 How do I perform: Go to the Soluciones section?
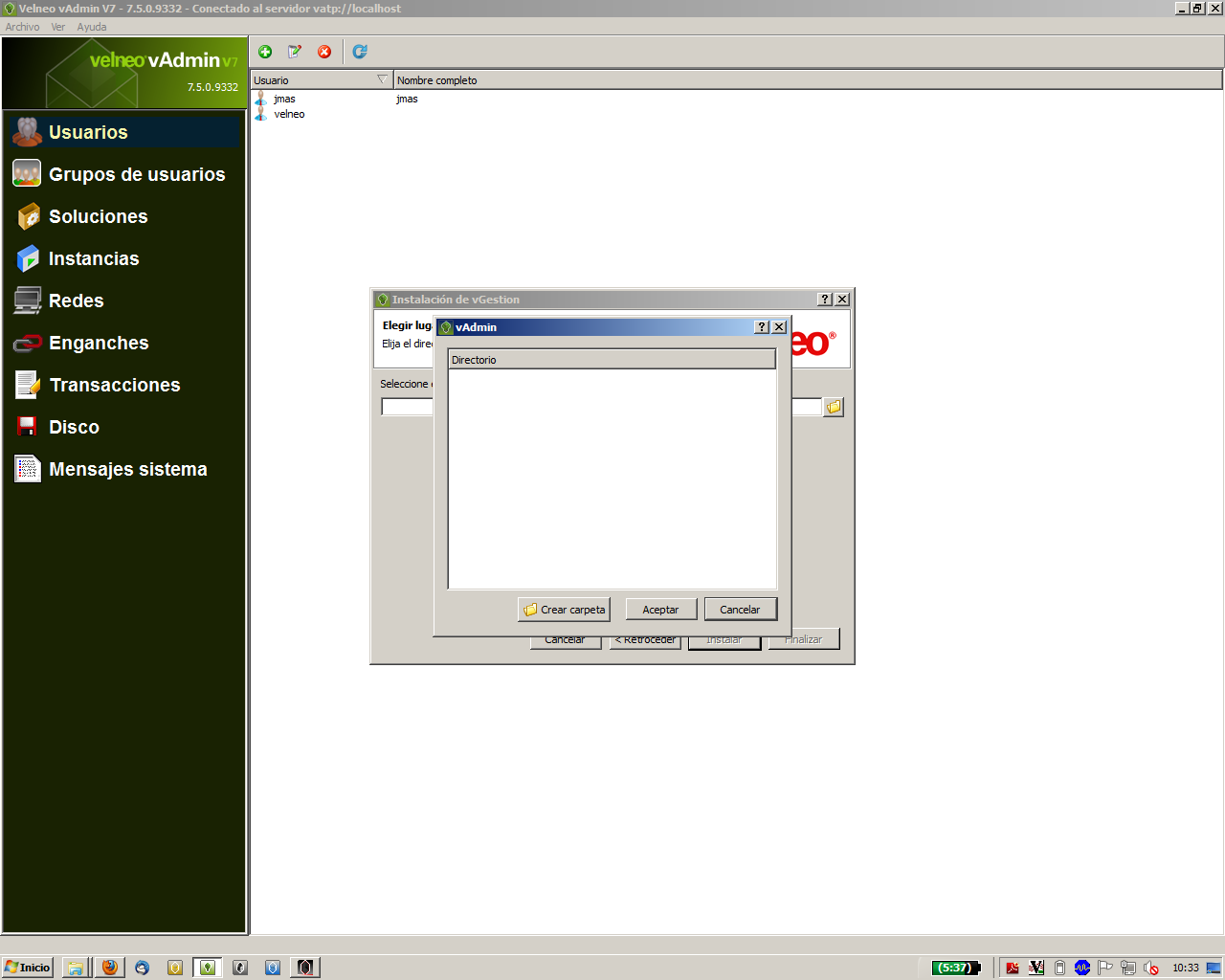[124, 216]
